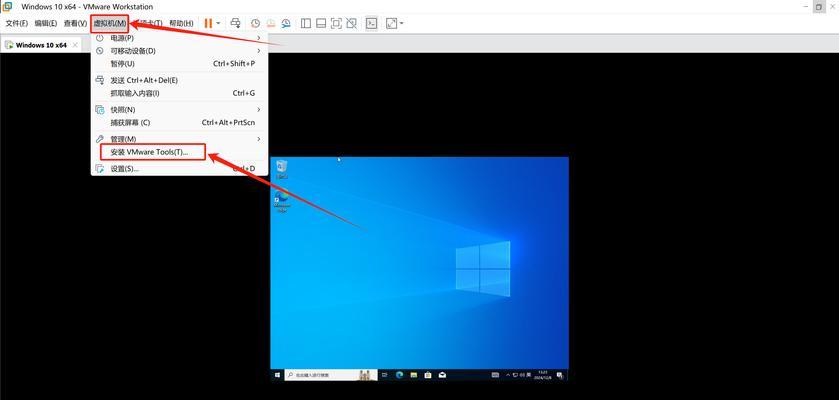Open the 编辑(E) menu
This screenshot has height=400, width=839.
(x=45, y=24)
